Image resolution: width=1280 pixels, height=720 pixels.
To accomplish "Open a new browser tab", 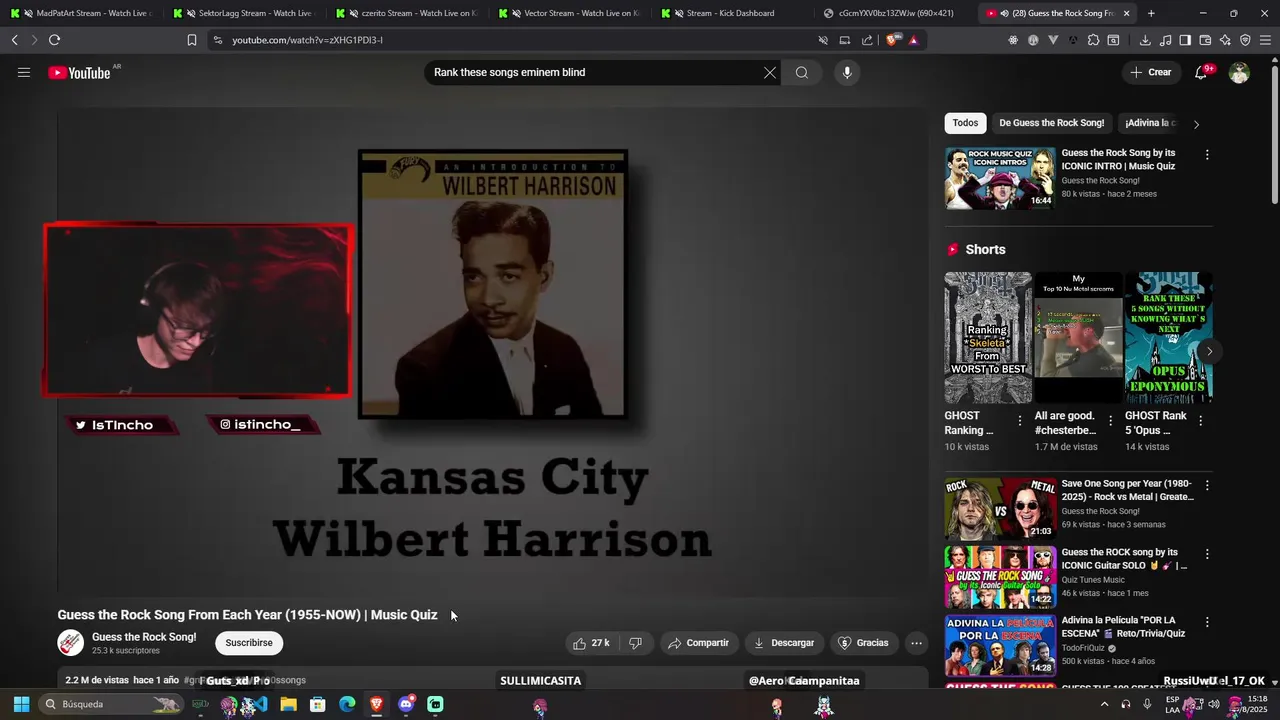I will click(1151, 13).
